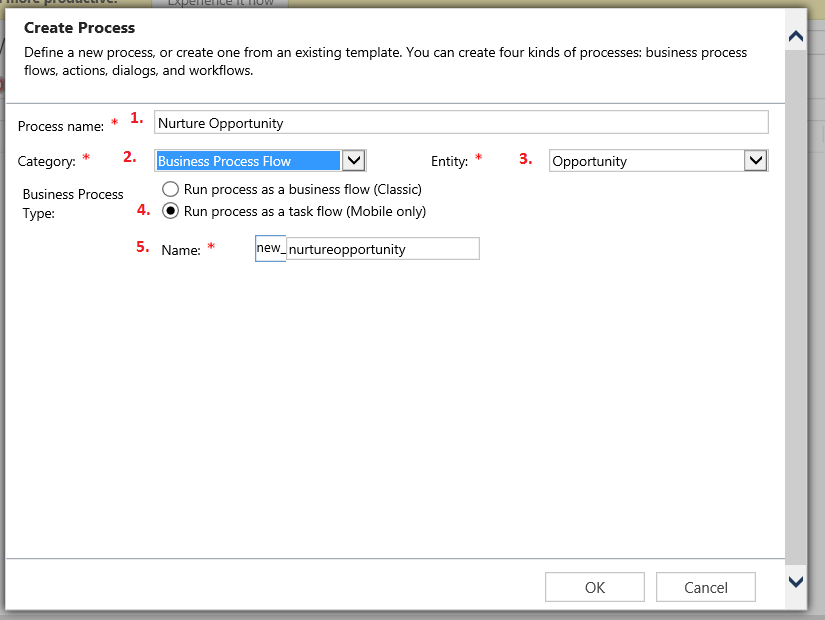Click the Opportunity value in Entity box
825x620 pixels.
pyautogui.click(x=645, y=161)
